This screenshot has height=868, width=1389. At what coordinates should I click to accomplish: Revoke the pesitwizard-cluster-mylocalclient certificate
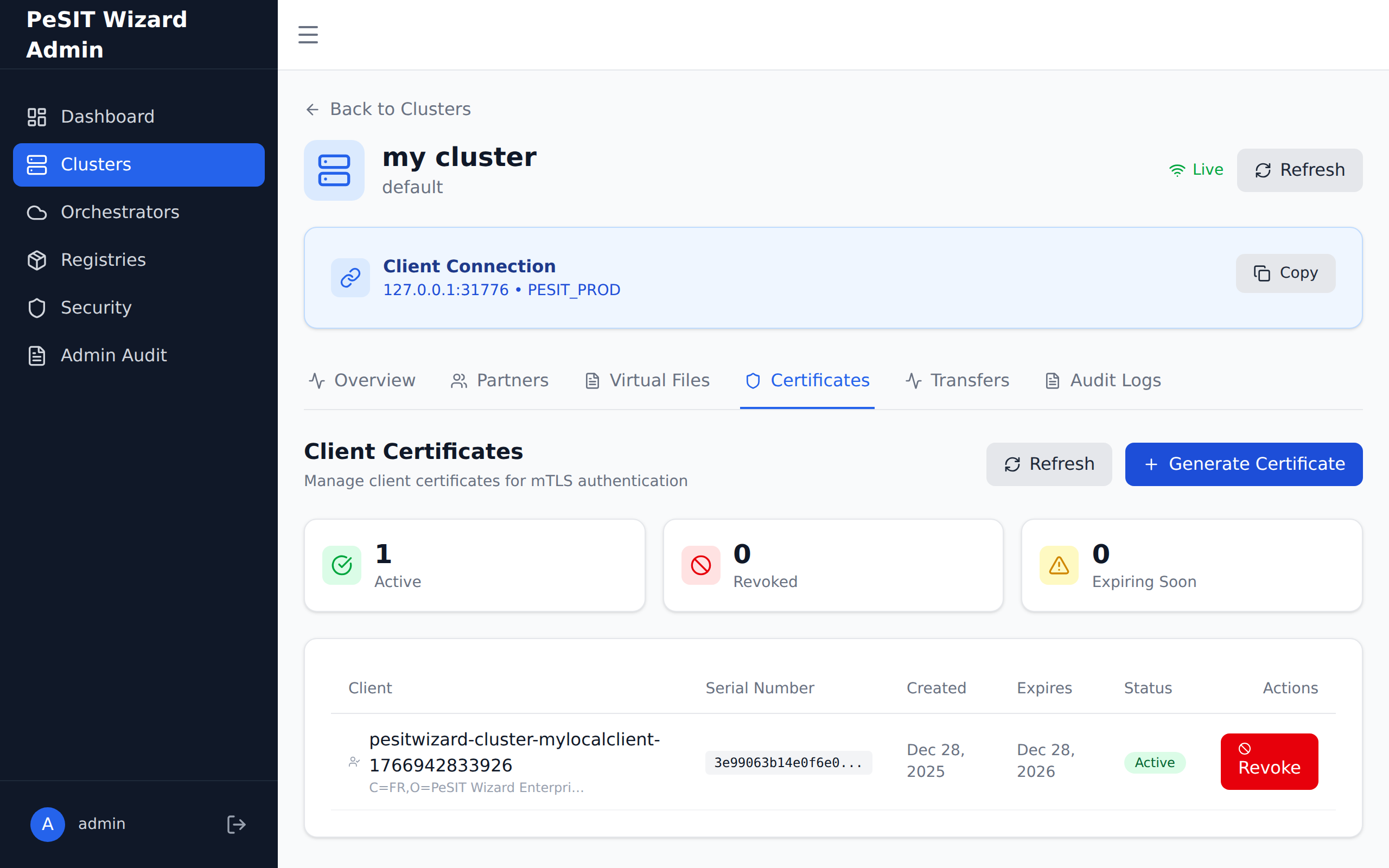tap(1269, 762)
